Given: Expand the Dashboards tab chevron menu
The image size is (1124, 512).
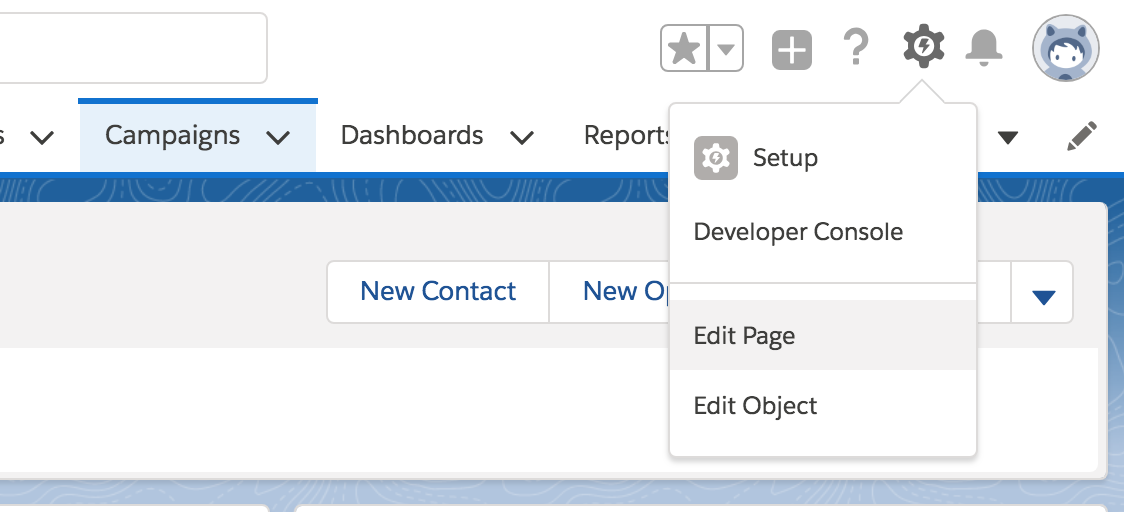Looking at the screenshot, I should point(522,137).
